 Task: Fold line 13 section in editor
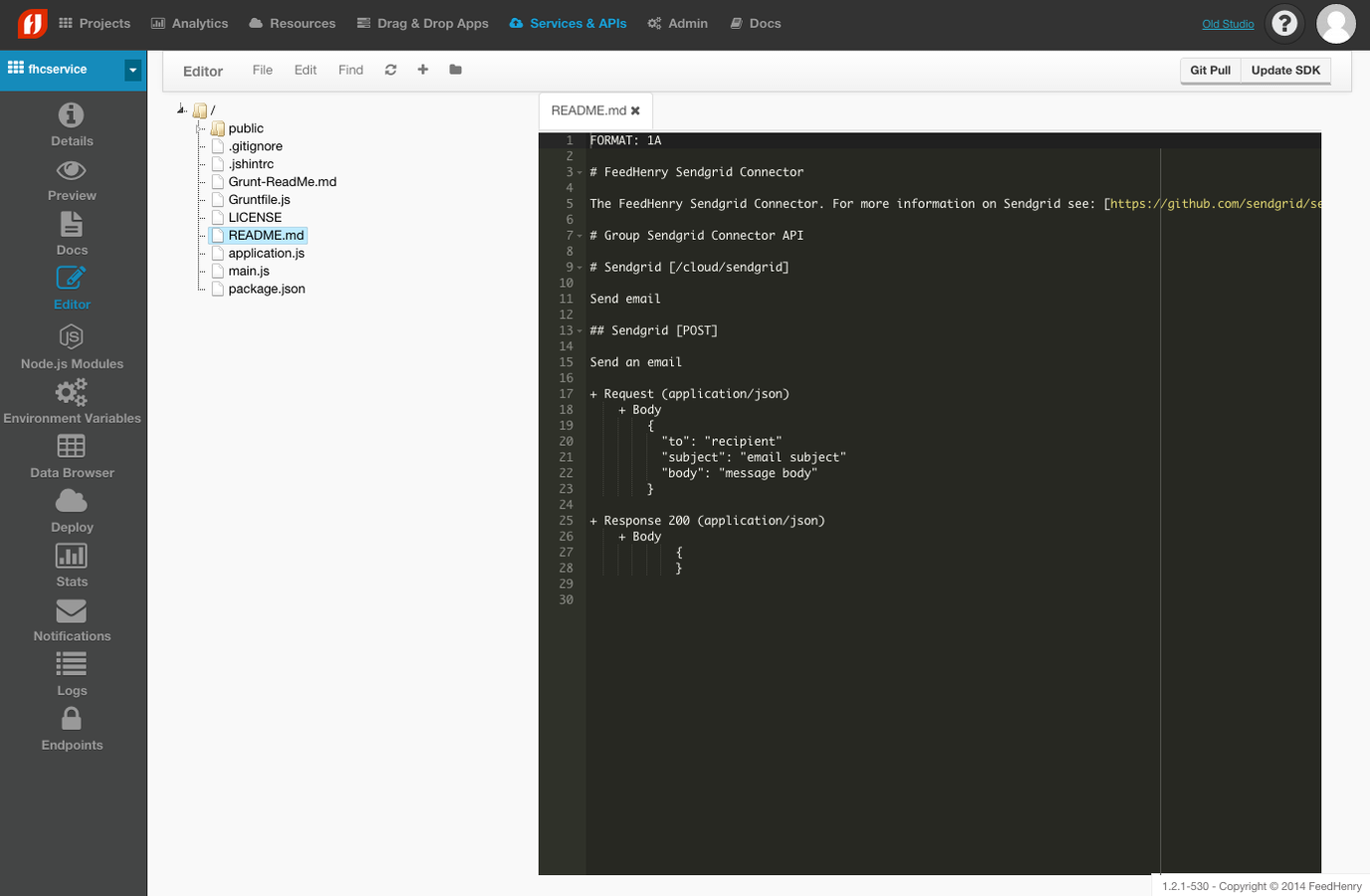coord(579,331)
